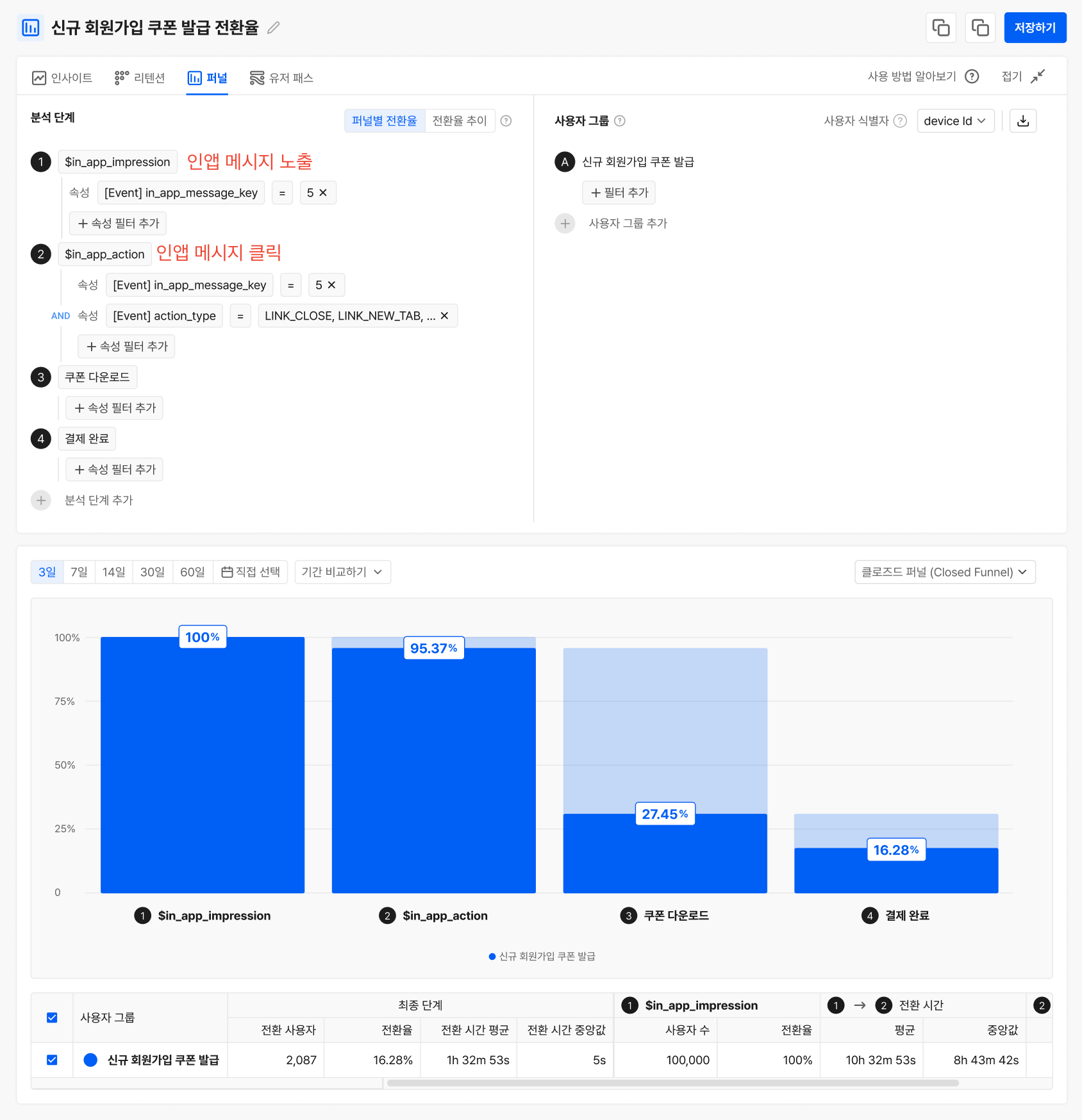Click the AND operator in step 2 filters
Image resolution: width=1082 pixels, height=1120 pixels.
point(60,316)
